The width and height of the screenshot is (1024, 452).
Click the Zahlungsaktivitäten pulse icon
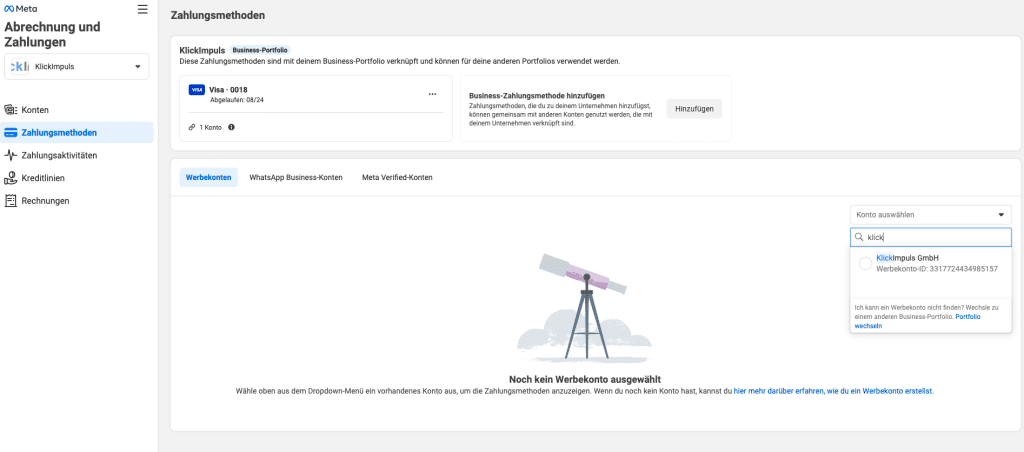click(11, 155)
